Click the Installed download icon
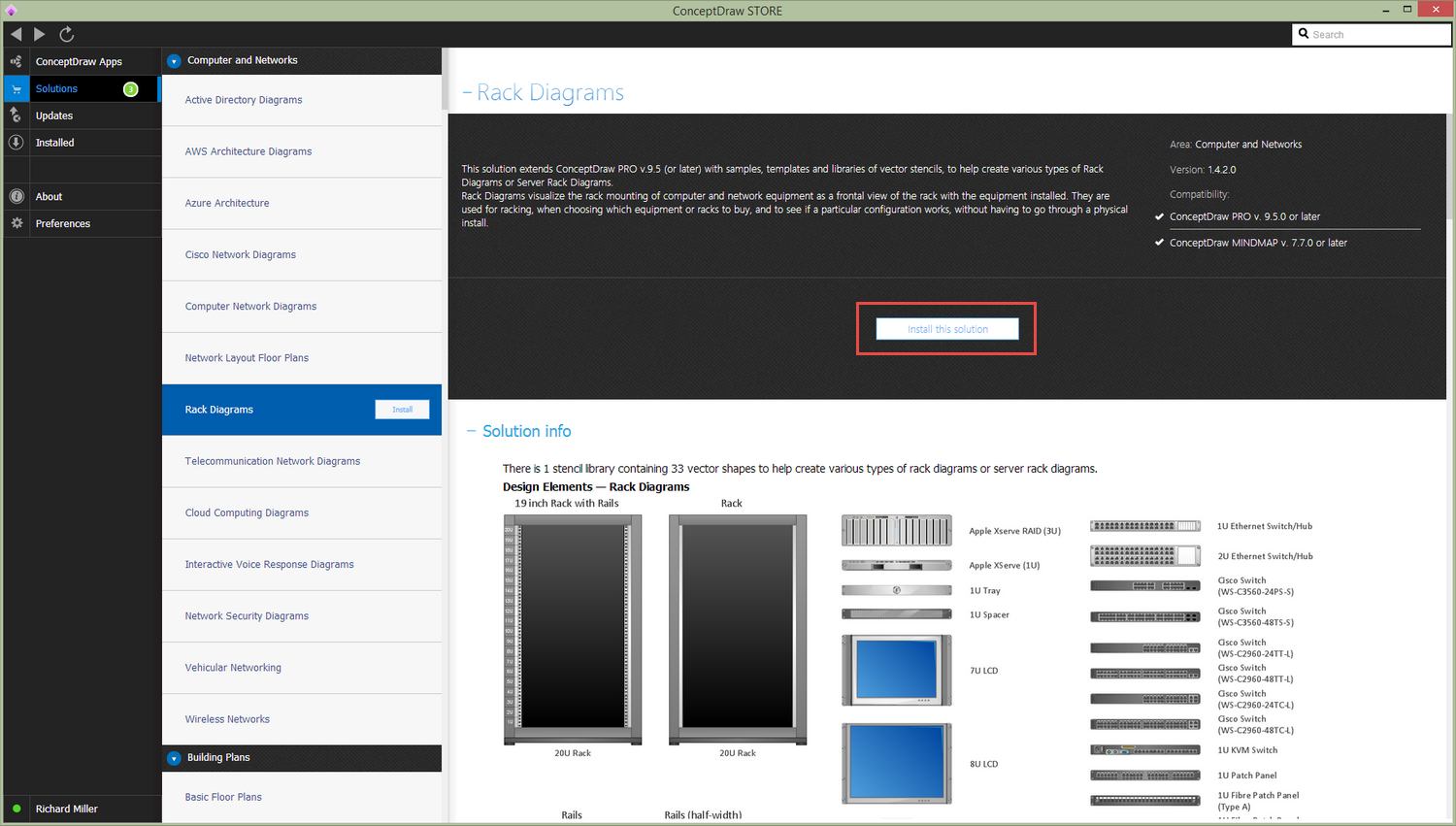 [x=16, y=143]
